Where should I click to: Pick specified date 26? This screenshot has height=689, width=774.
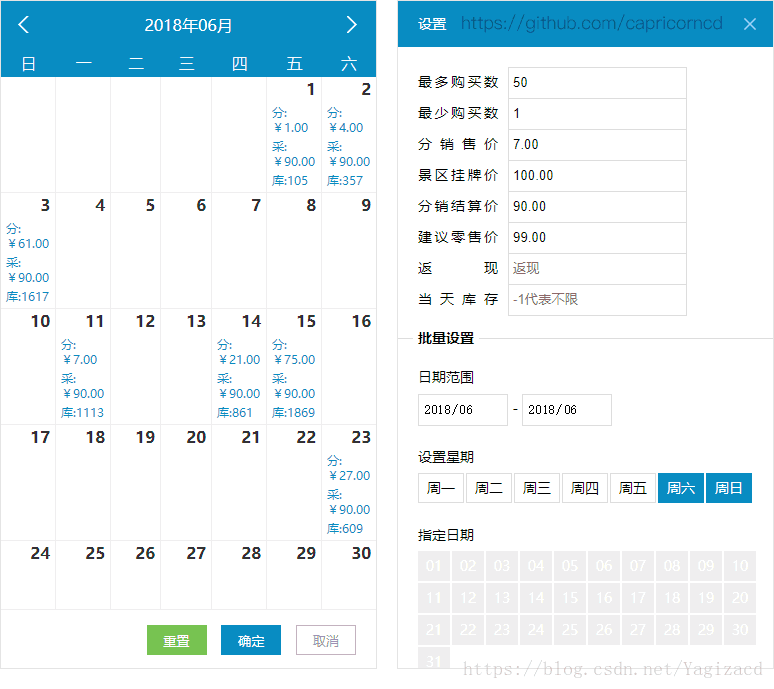[x=604, y=630]
